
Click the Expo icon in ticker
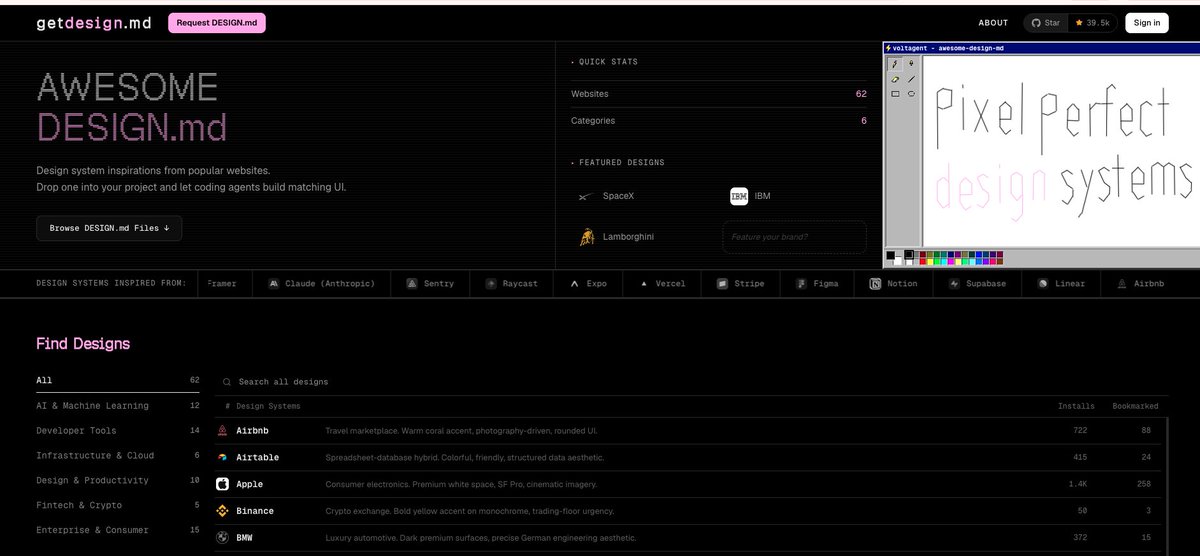pyautogui.click(x=575, y=284)
